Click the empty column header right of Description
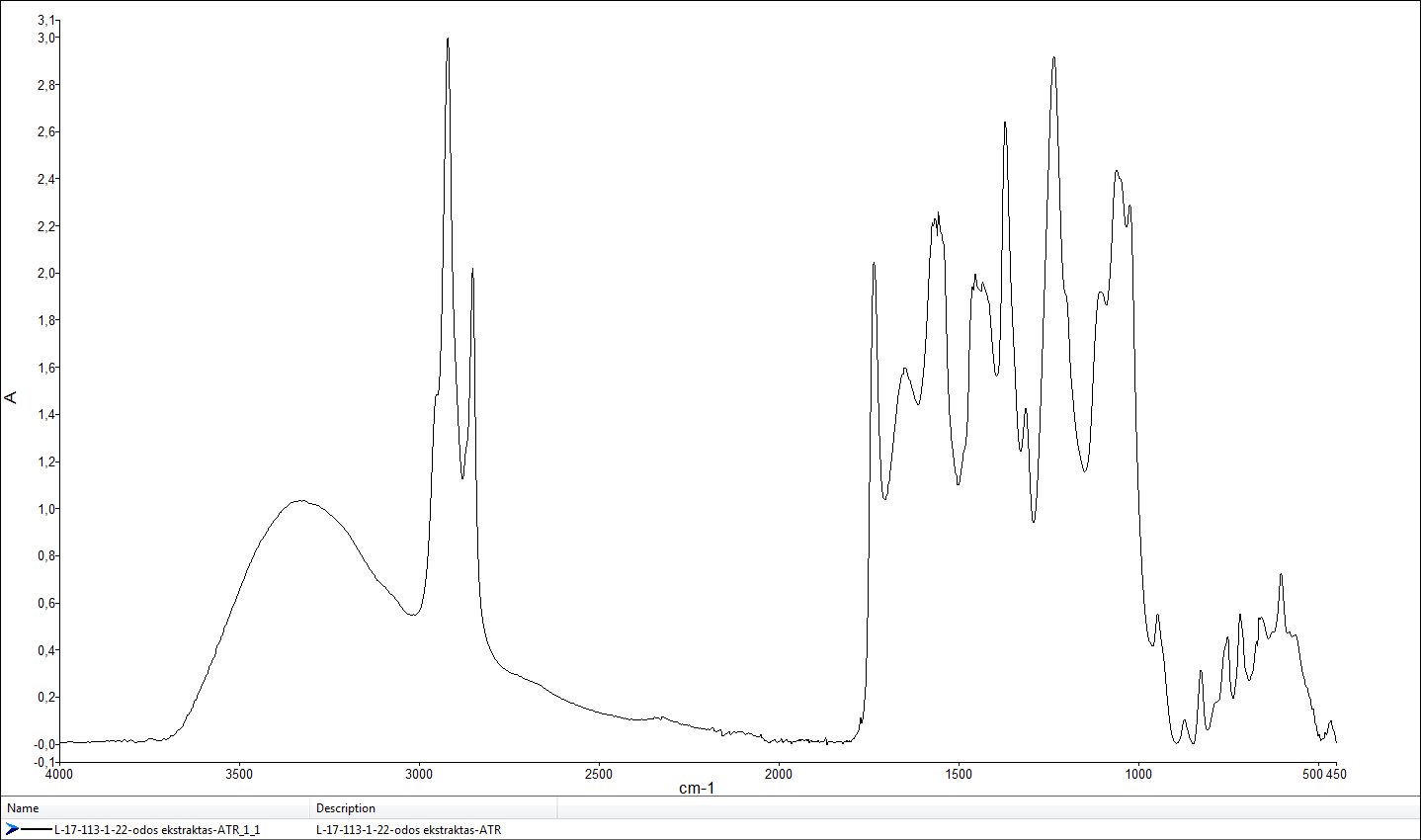This screenshot has height=840, width=1421. pyautogui.click(x=988, y=808)
